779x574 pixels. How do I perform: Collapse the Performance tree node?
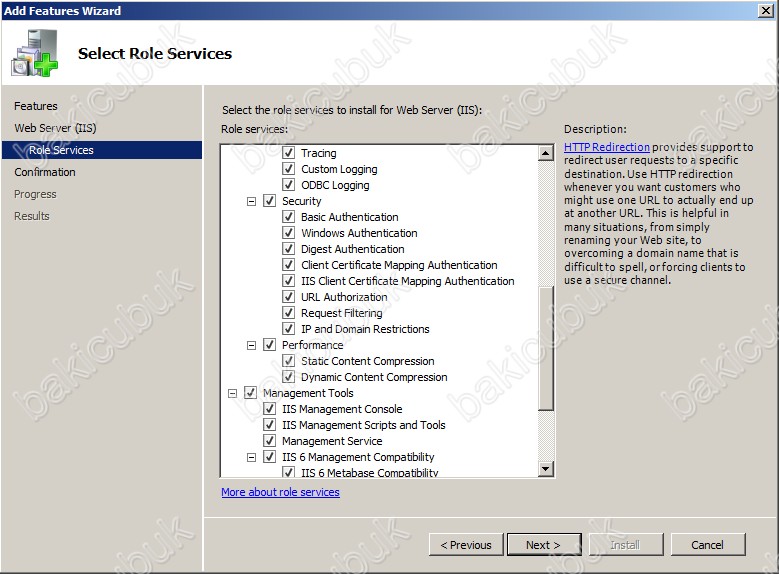pyautogui.click(x=251, y=345)
